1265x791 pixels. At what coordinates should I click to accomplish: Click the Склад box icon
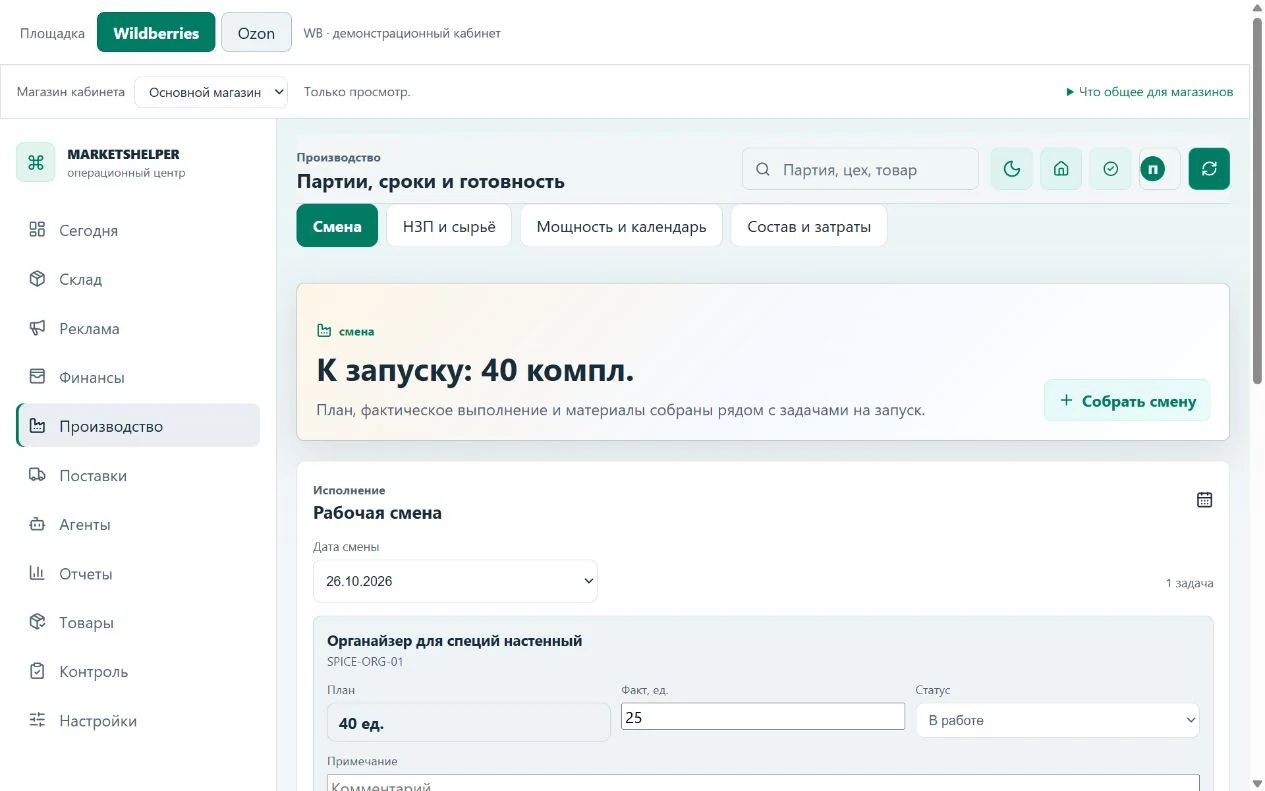click(x=37, y=279)
